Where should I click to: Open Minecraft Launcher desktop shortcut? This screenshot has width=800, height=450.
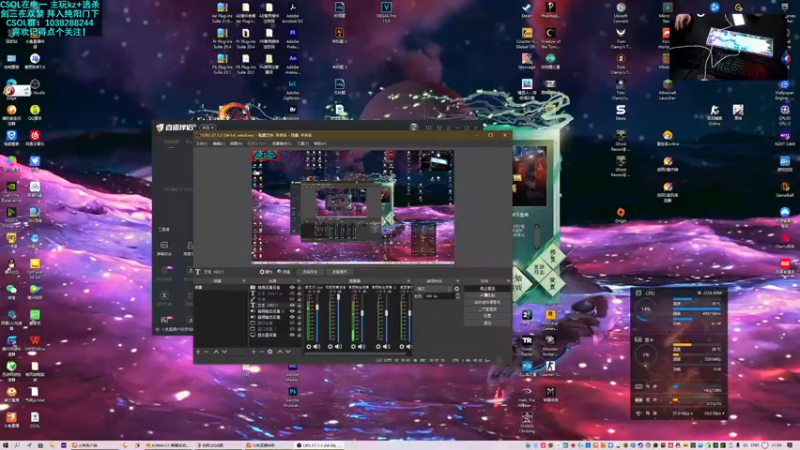coord(667,89)
